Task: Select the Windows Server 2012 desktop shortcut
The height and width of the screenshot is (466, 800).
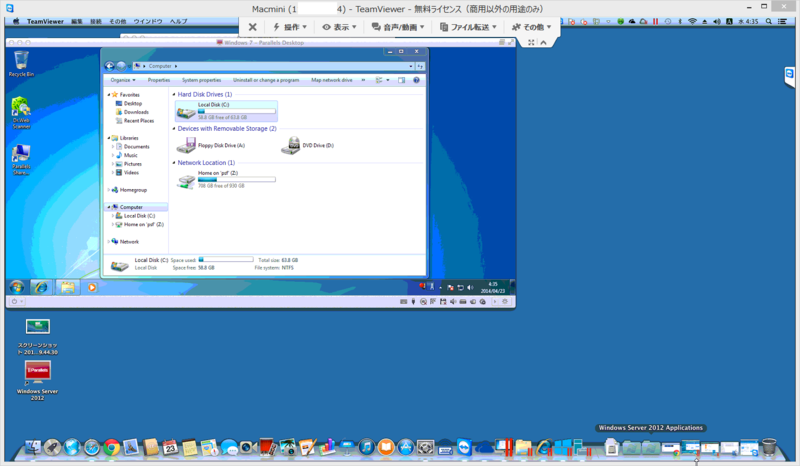Action: pos(38,381)
